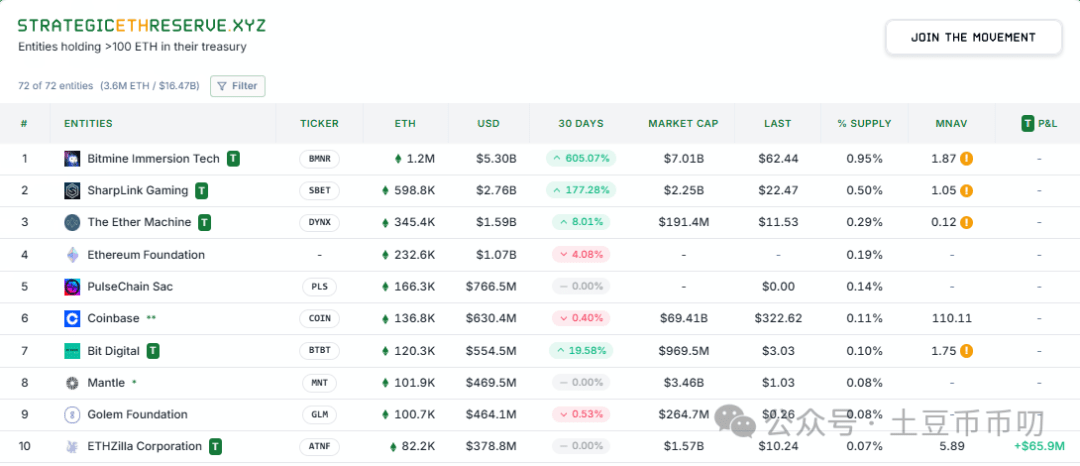The height and width of the screenshot is (466, 1080).
Task: Open the ETHZilla Corporation entity name
Action: tap(145, 447)
